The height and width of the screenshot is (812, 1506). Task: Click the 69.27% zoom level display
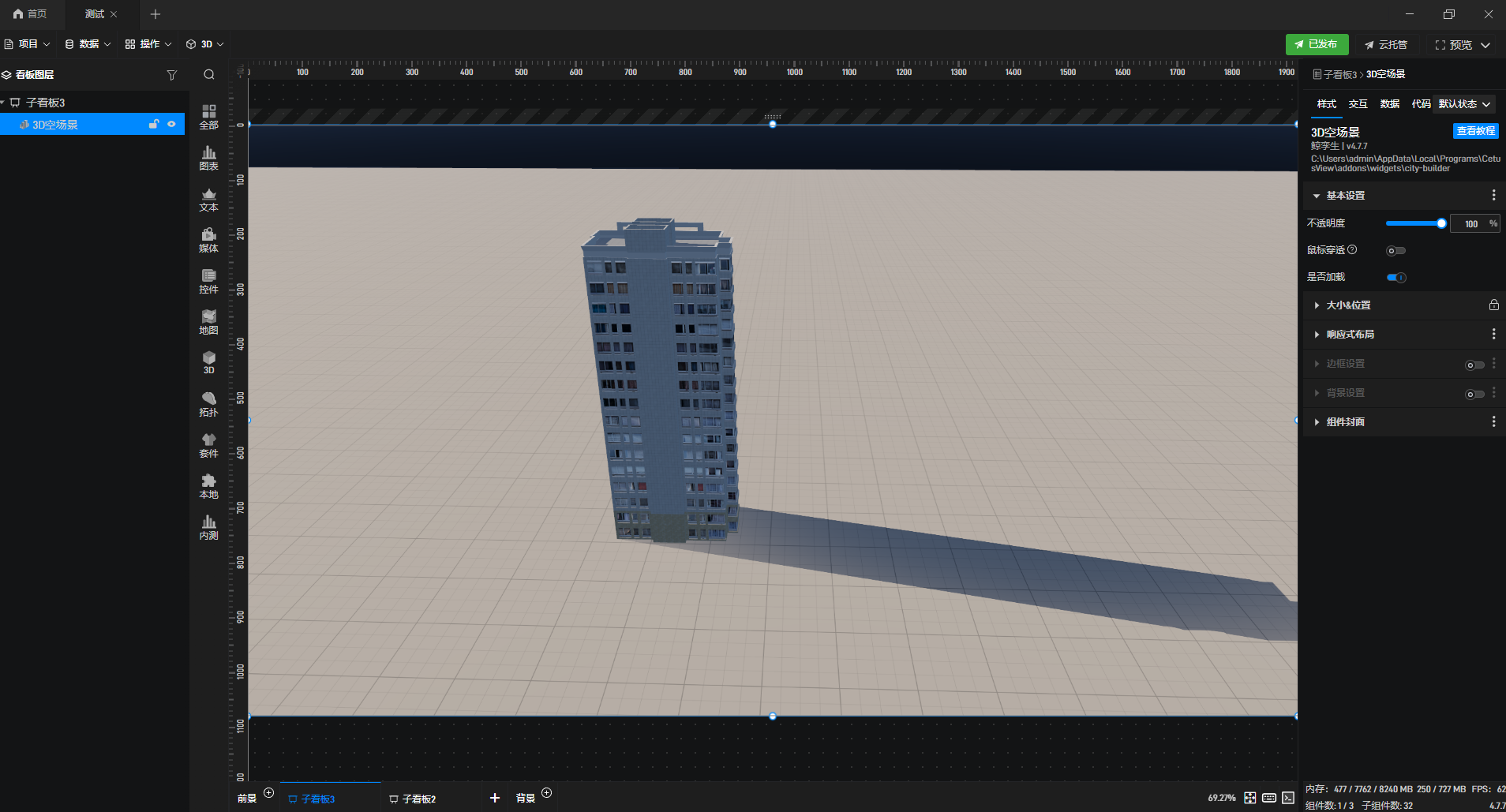coord(1221,798)
